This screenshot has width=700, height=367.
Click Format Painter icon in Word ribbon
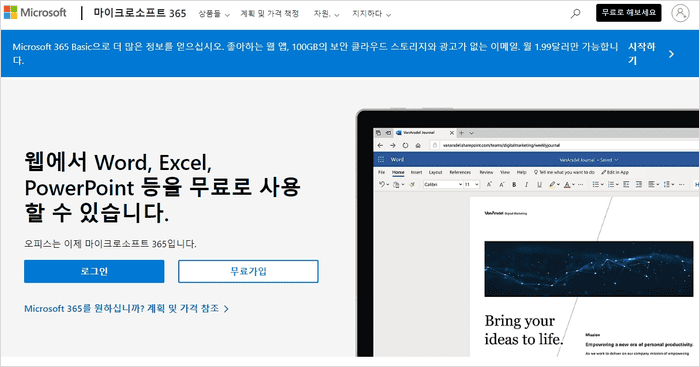pyautogui.click(x=412, y=184)
